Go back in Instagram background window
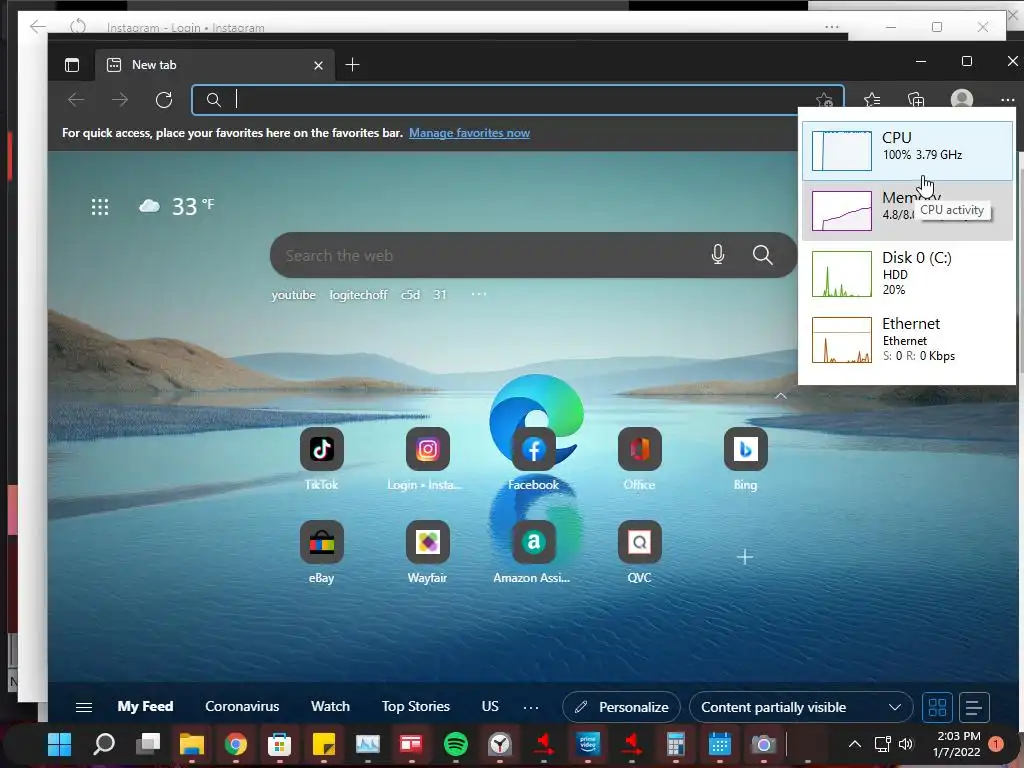 point(38,26)
